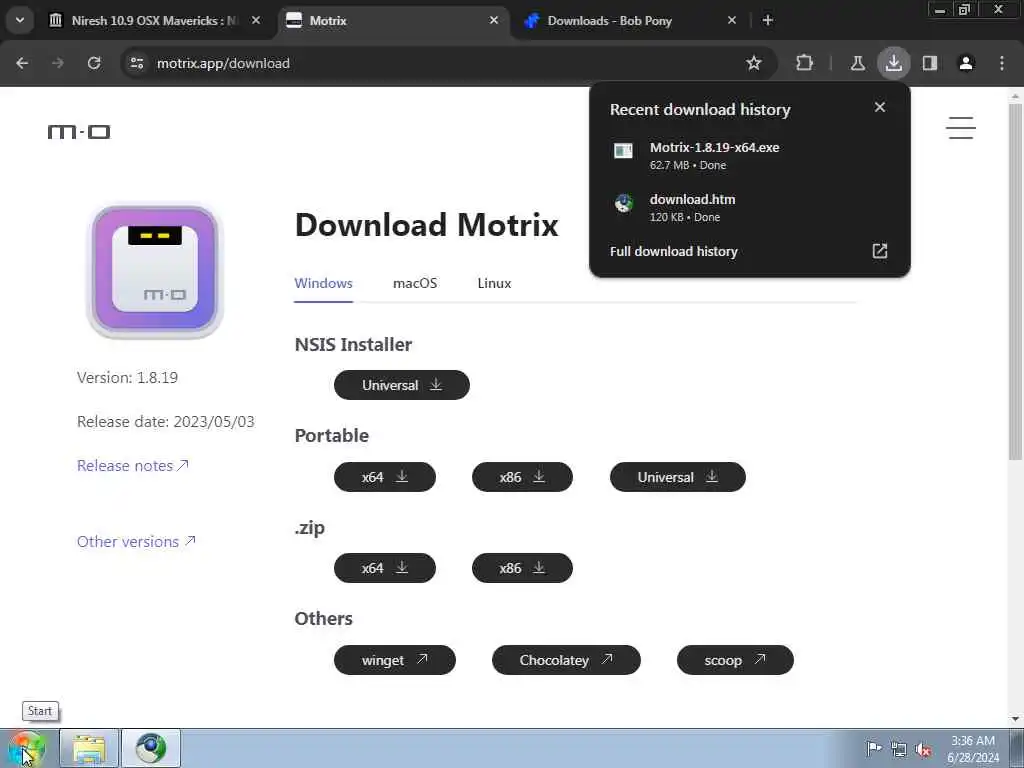Bookmark this page with the star icon

754,63
